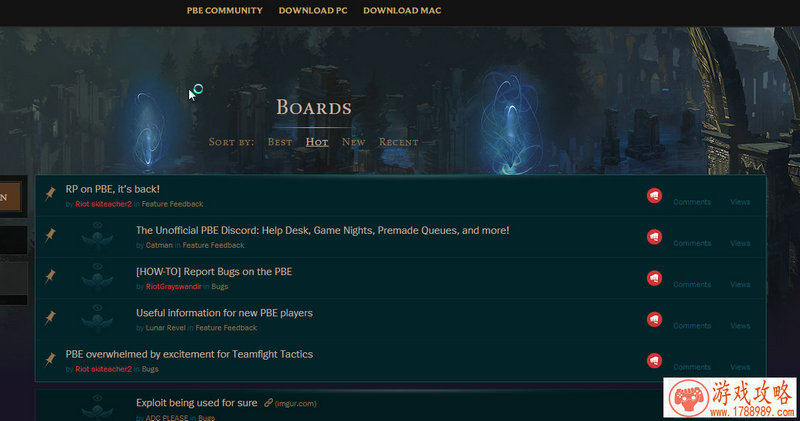Open the [HOW-TO] Report Bugs on the PBE thread
The height and width of the screenshot is (421, 800).
(214, 271)
